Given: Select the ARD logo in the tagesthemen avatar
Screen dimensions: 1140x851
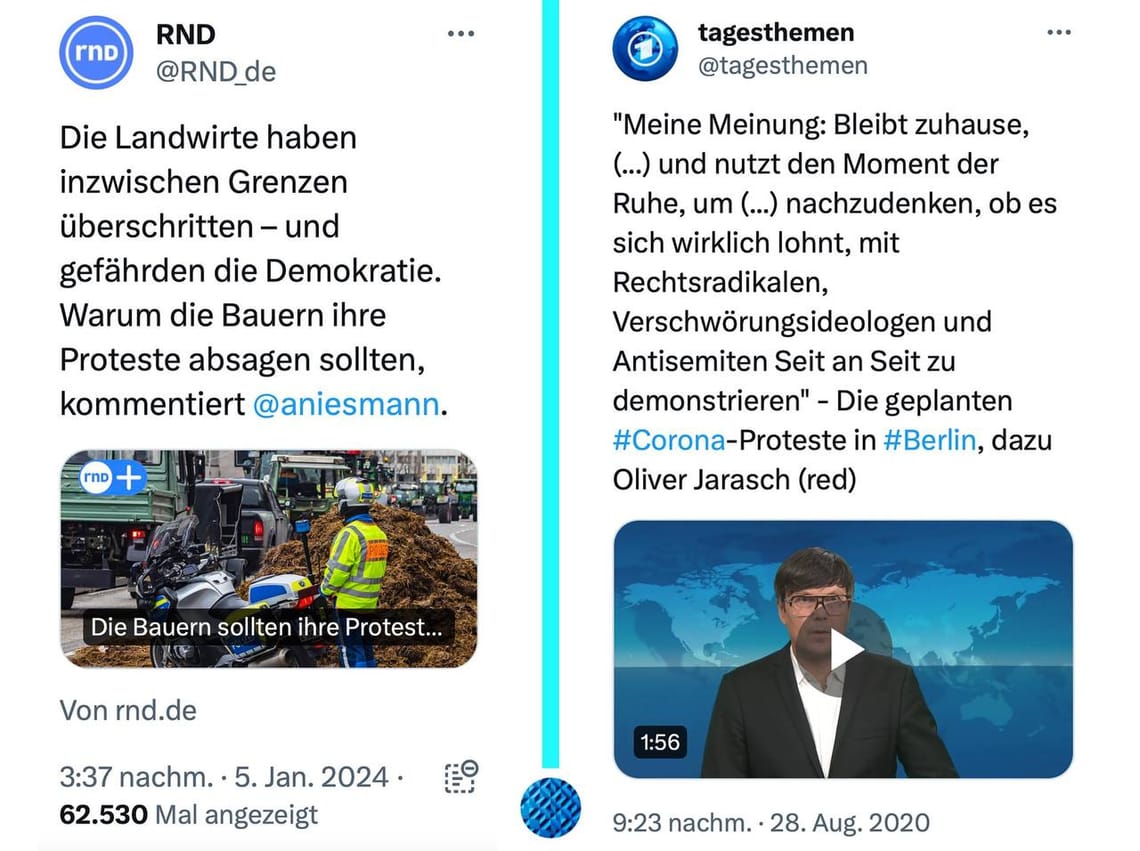Looking at the screenshot, I should [644, 48].
